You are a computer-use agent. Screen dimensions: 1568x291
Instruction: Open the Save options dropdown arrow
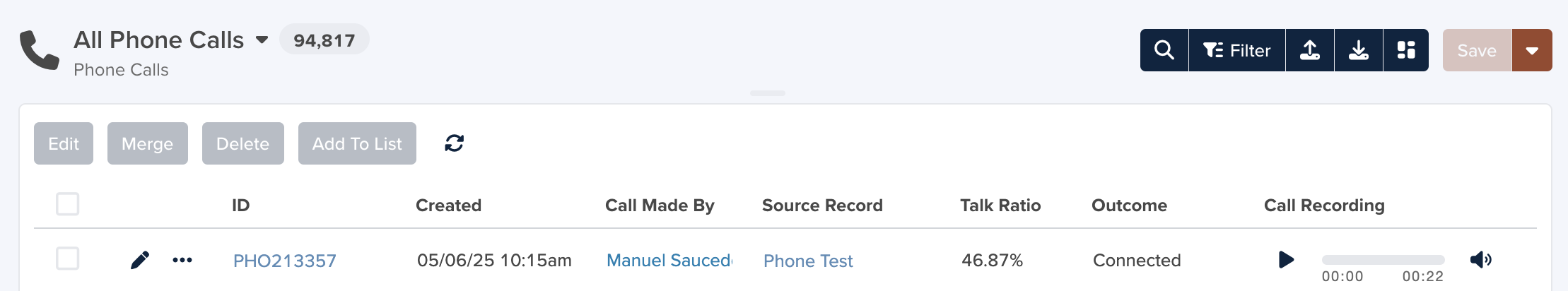coord(1532,50)
